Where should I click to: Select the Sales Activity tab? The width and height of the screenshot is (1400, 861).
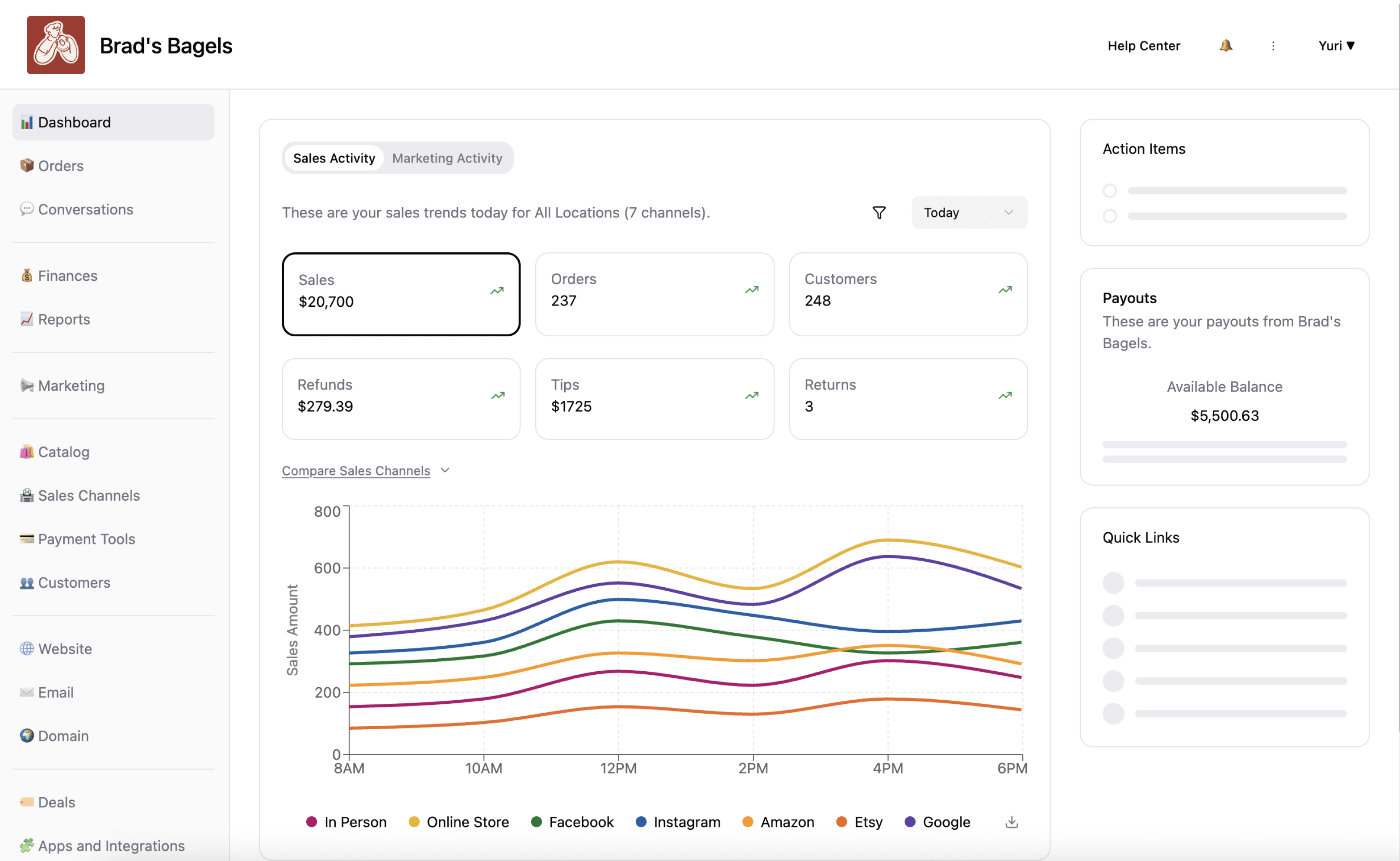click(334, 158)
